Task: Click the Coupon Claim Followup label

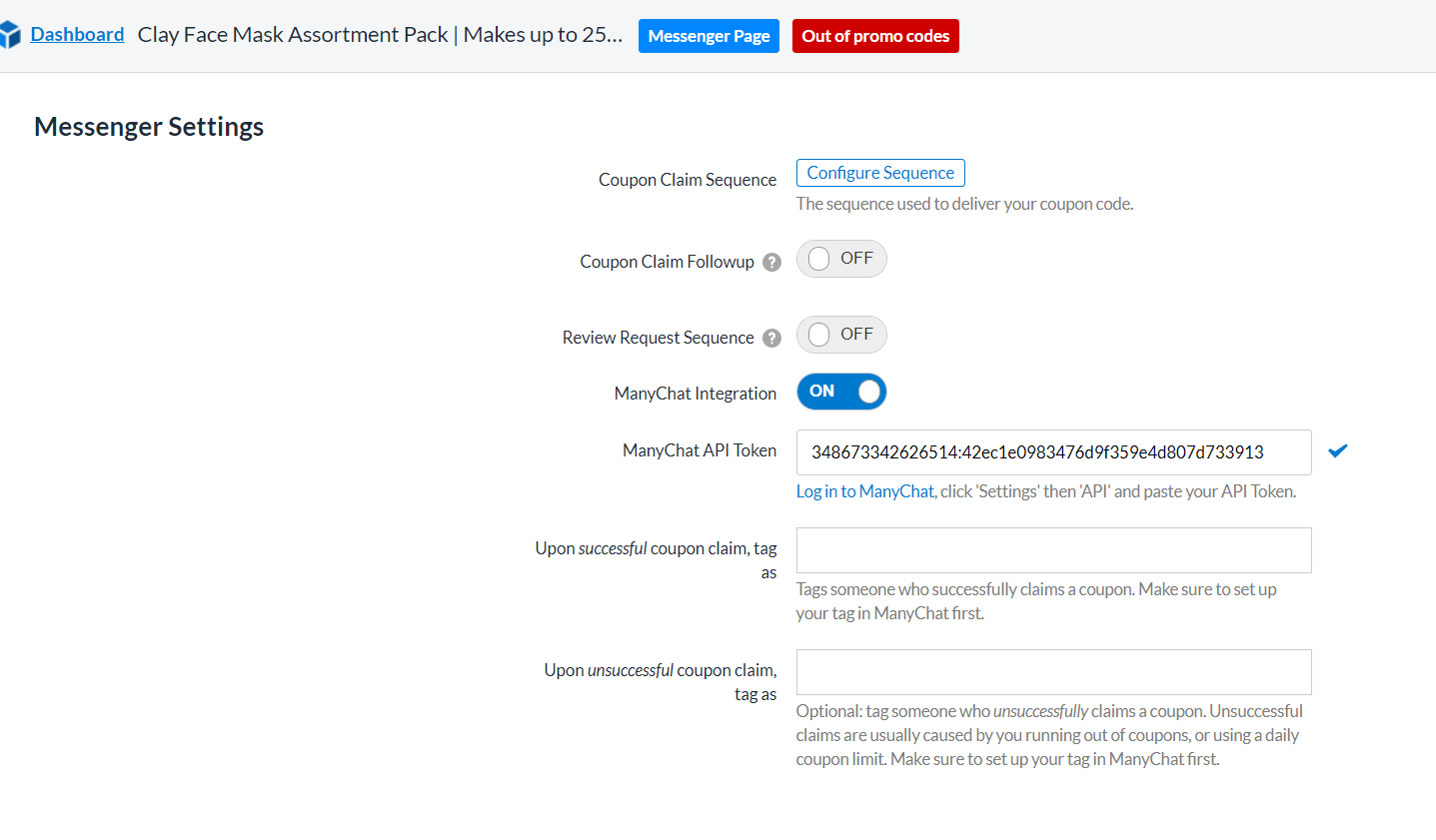Action: coord(667,262)
